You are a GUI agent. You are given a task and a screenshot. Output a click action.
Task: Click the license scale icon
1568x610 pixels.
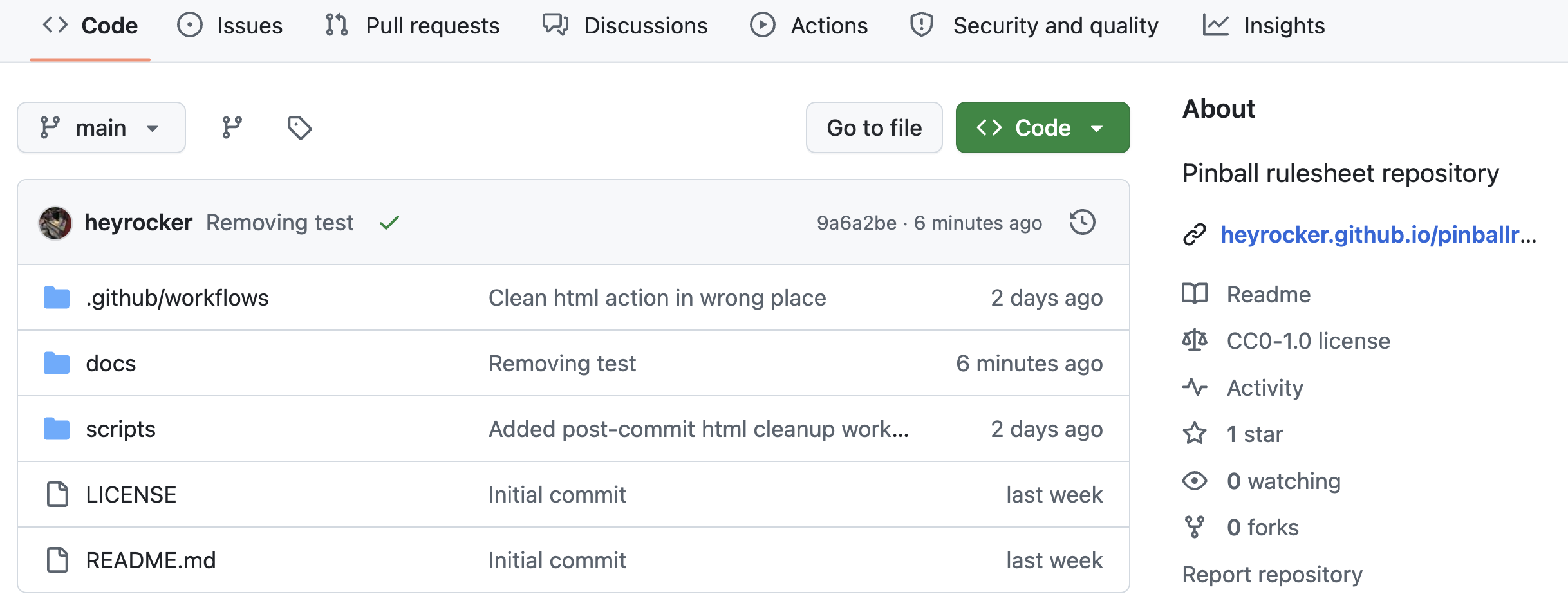coord(1195,340)
